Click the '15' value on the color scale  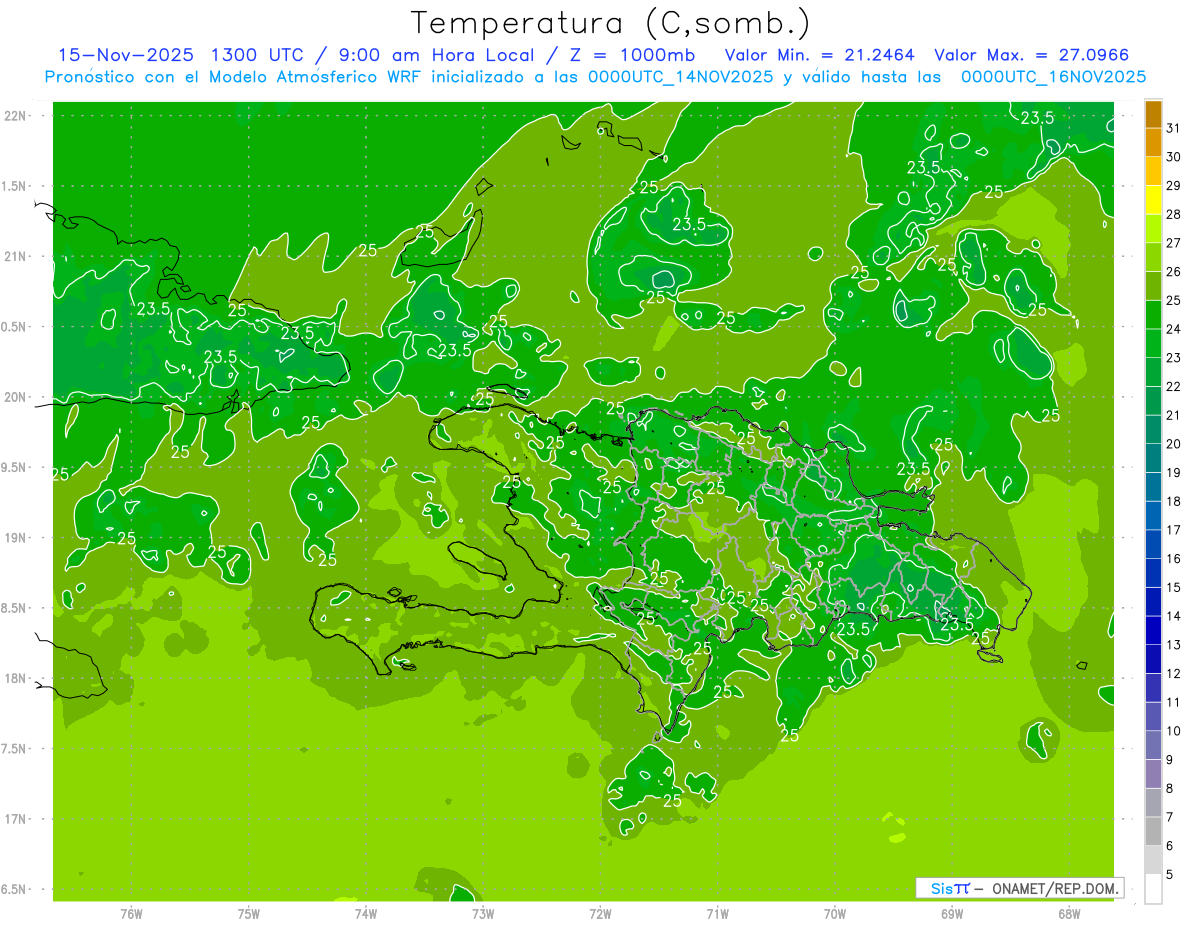[1174, 587]
